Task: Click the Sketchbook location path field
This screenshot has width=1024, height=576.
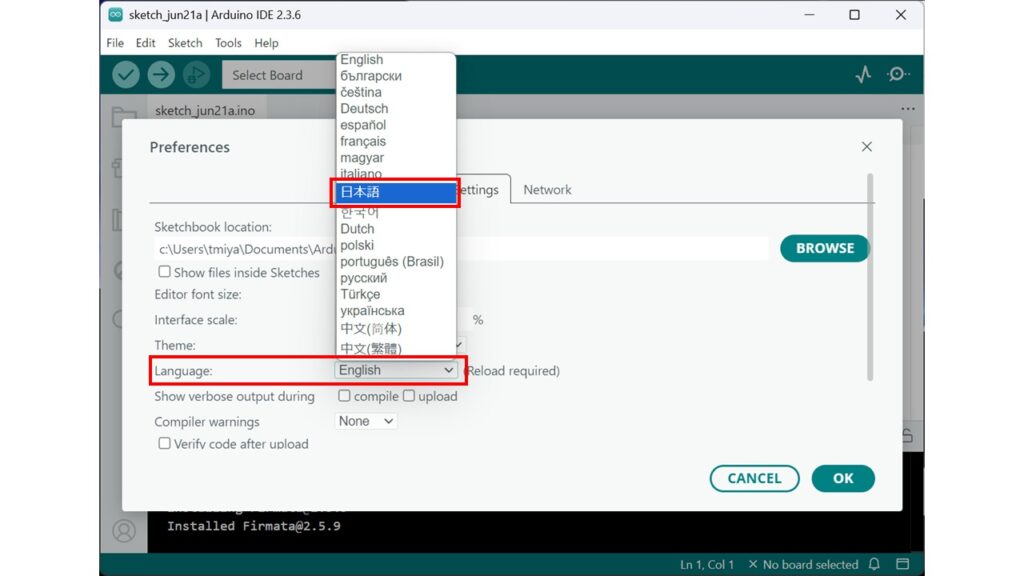Action: tap(461, 249)
